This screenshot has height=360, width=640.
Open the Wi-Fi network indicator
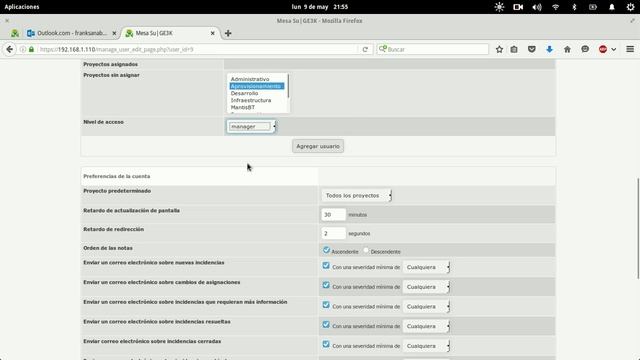point(556,7)
